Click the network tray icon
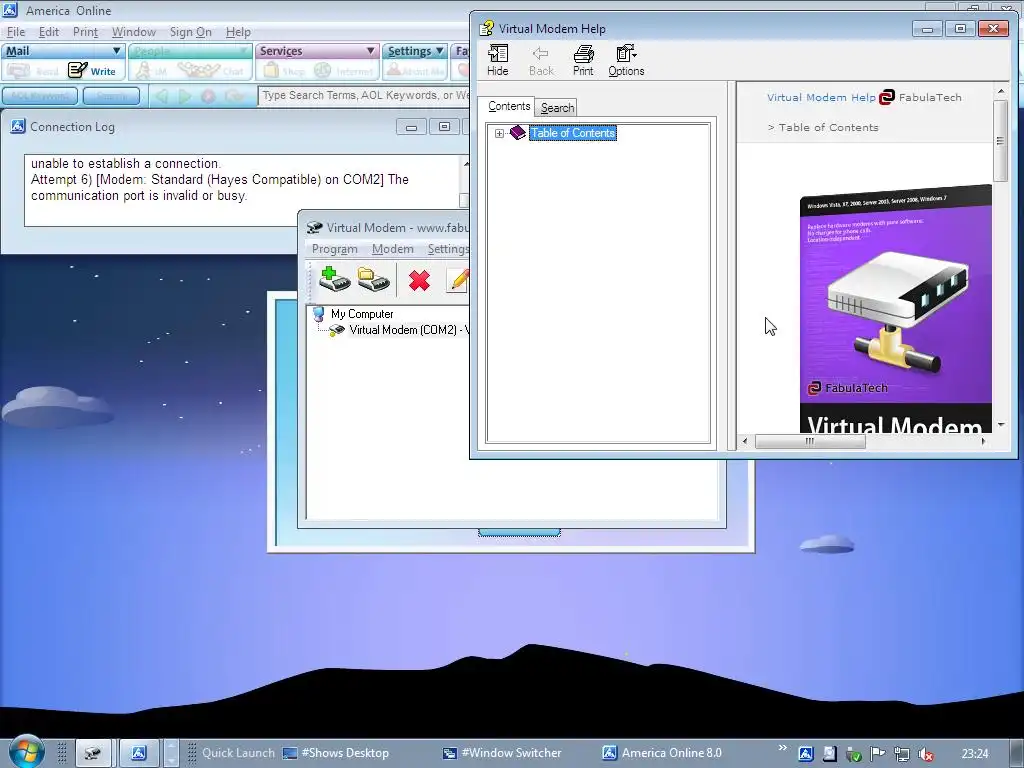 902,754
